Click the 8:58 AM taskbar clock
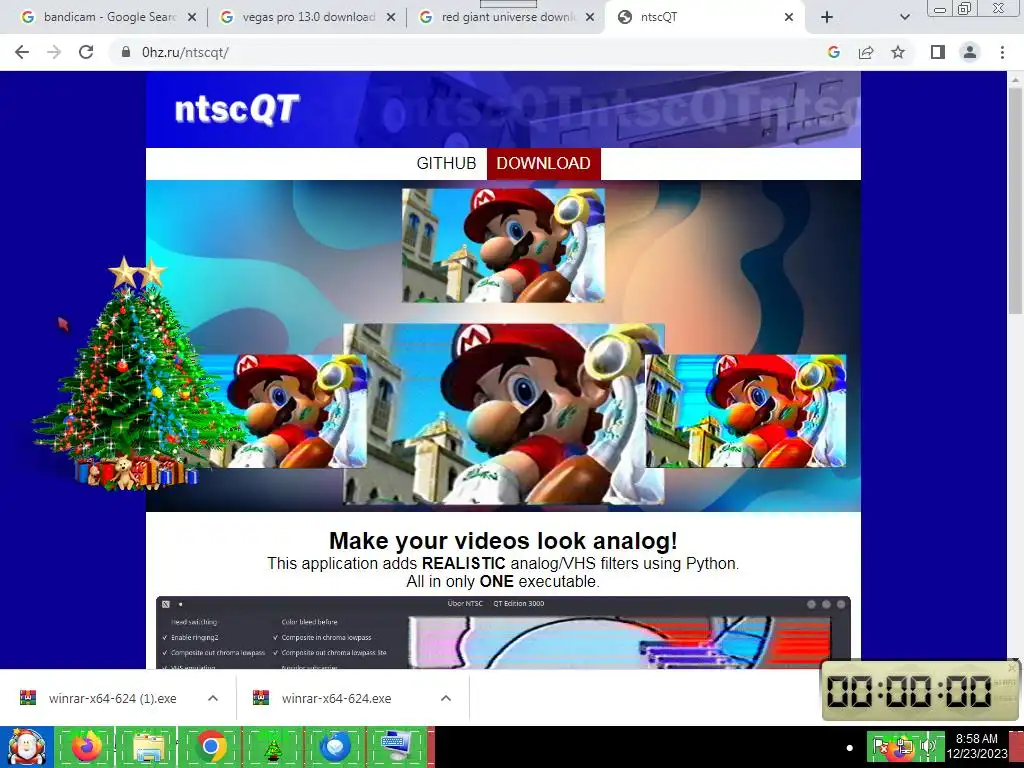1024x768 pixels. [x=977, y=746]
